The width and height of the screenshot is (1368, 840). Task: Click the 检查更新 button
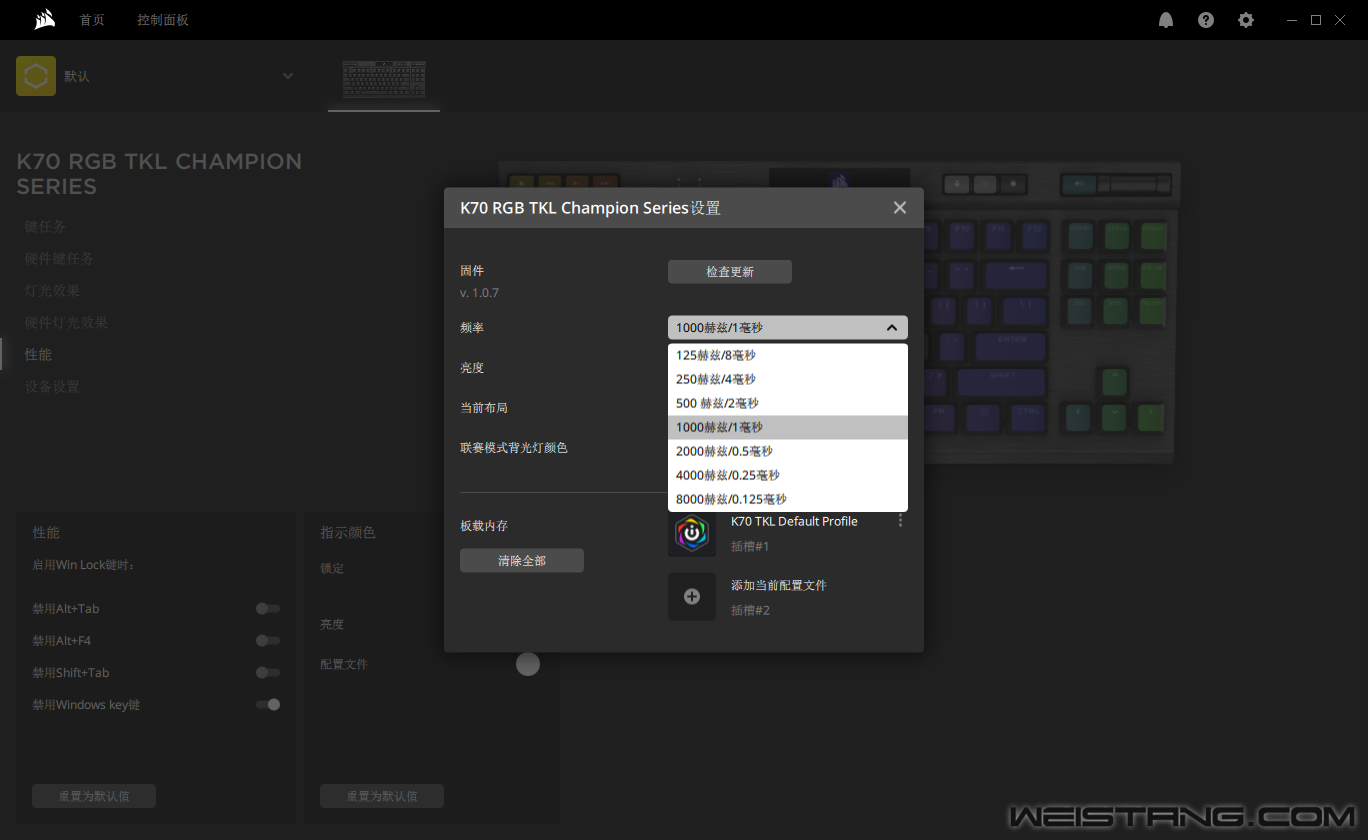(x=730, y=272)
